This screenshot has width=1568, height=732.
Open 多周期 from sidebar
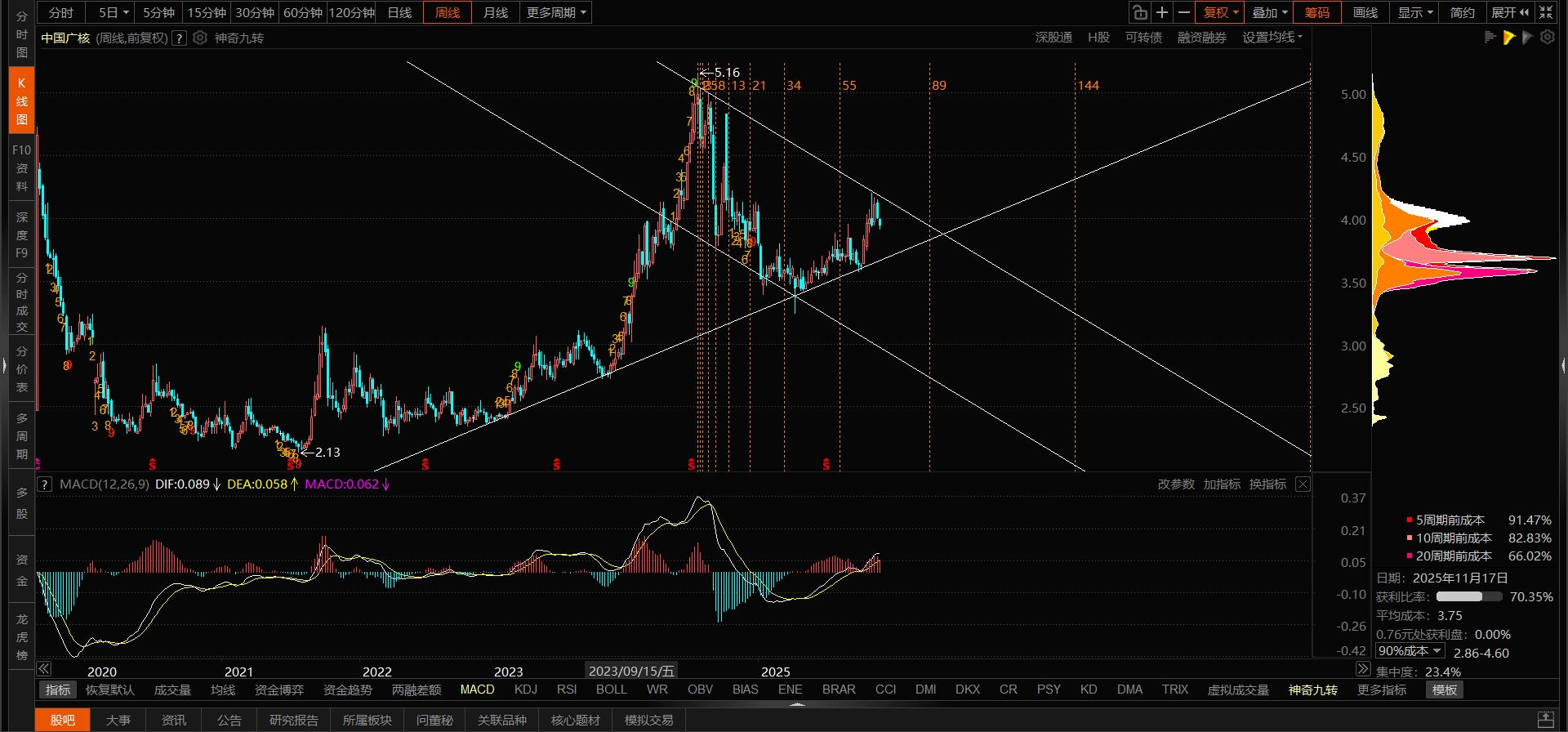pyautogui.click(x=22, y=436)
